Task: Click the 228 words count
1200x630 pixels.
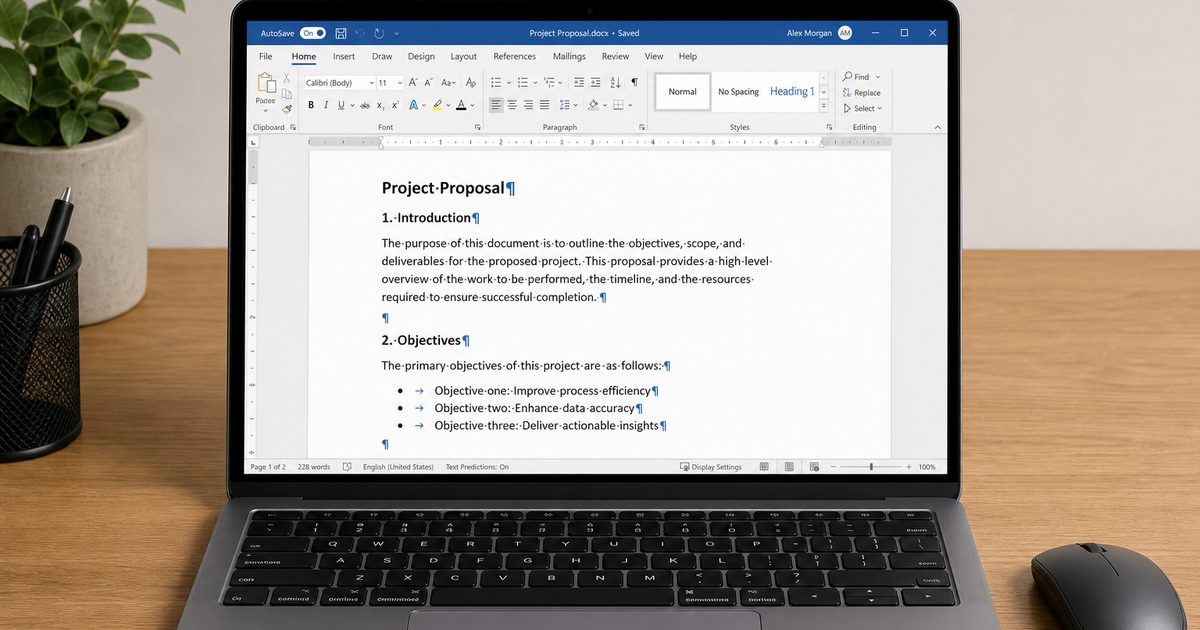Action: tap(314, 467)
